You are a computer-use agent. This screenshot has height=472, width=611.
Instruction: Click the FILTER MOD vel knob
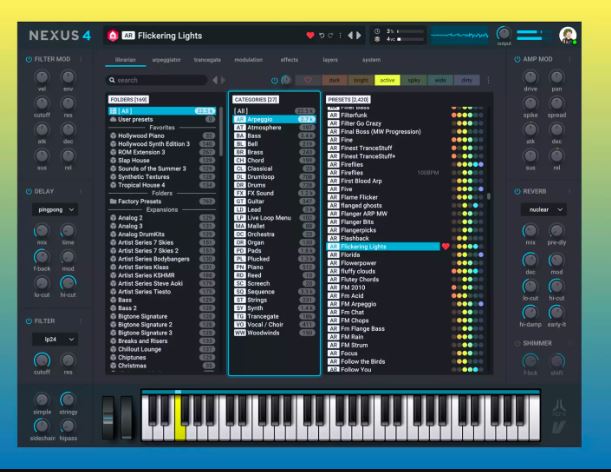click(x=42, y=77)
